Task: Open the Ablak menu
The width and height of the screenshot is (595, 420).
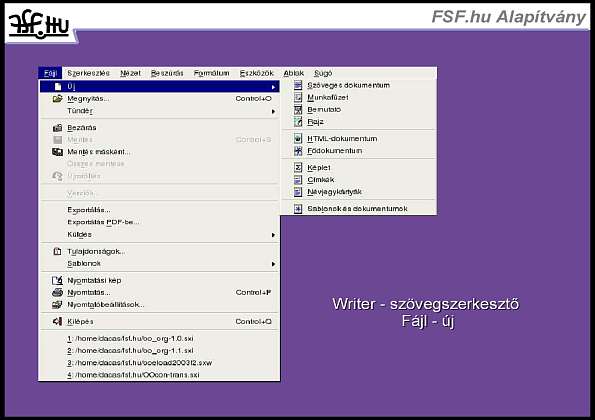Action: pos(293,73)
